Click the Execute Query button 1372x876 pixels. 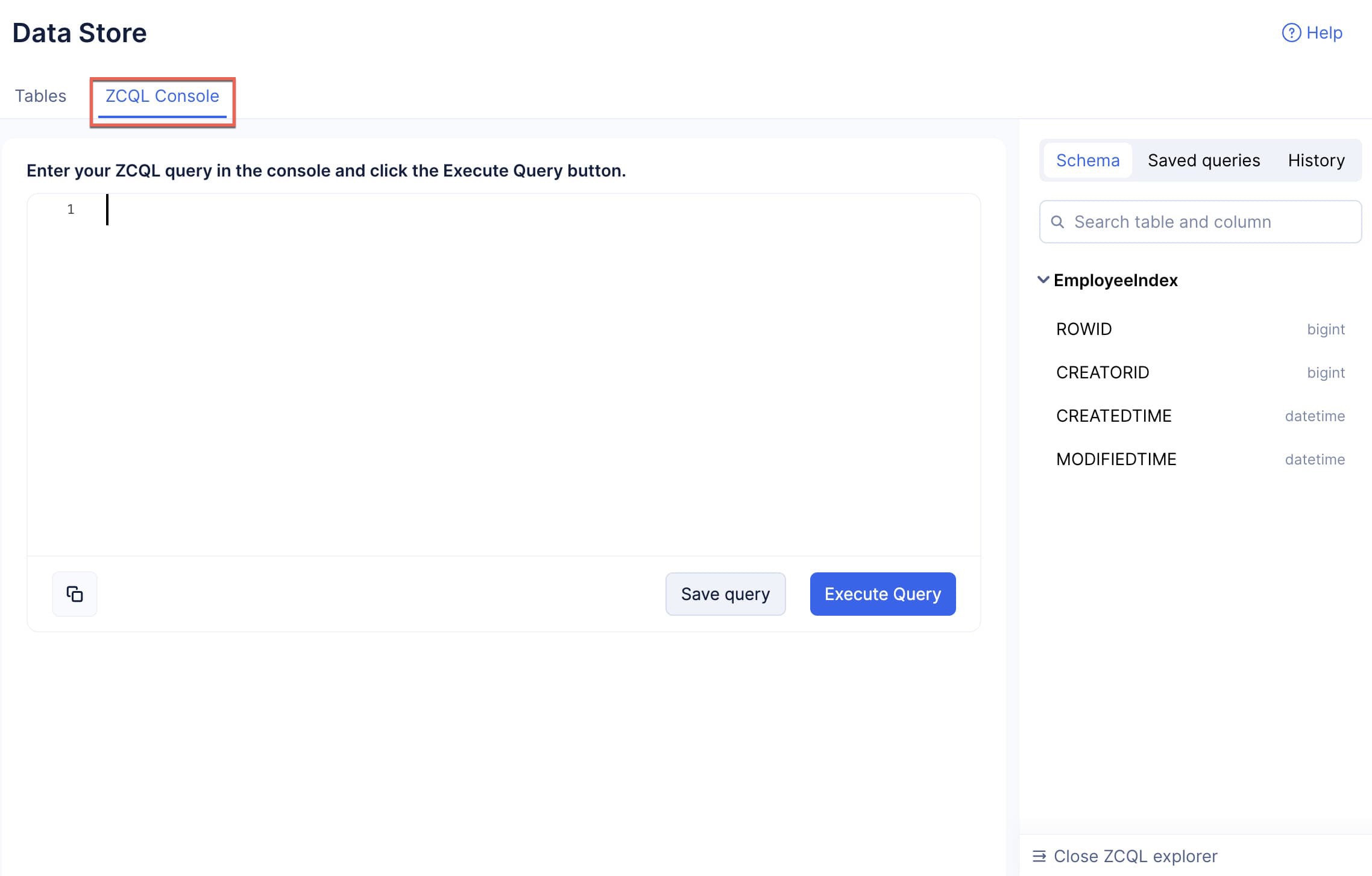point(882,593)
